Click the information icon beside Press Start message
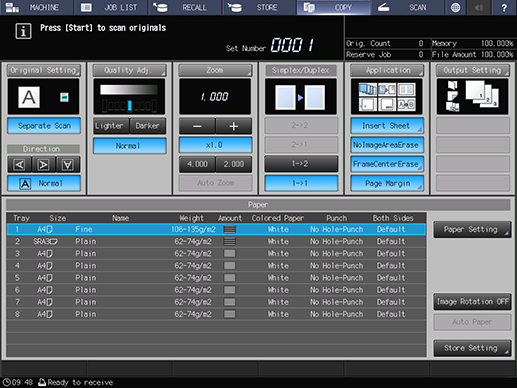517x388 pixels. 23,31
